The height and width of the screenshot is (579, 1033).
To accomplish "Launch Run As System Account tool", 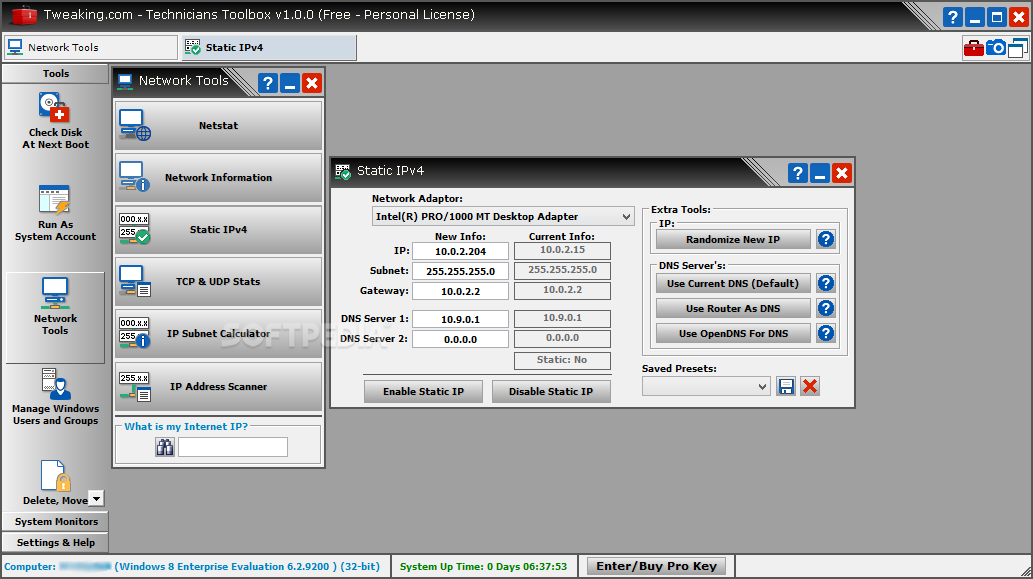I will click(x=55, y=213).
